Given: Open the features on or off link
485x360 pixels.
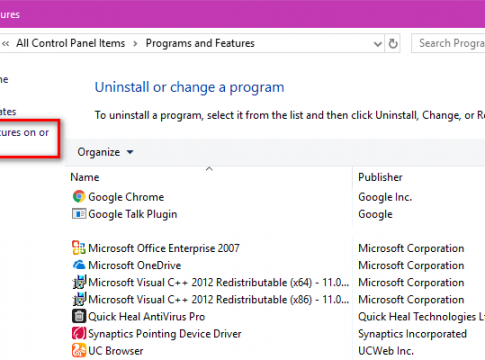Looking at the screenshot, I should pyautogui.click(x=24, y=132).
